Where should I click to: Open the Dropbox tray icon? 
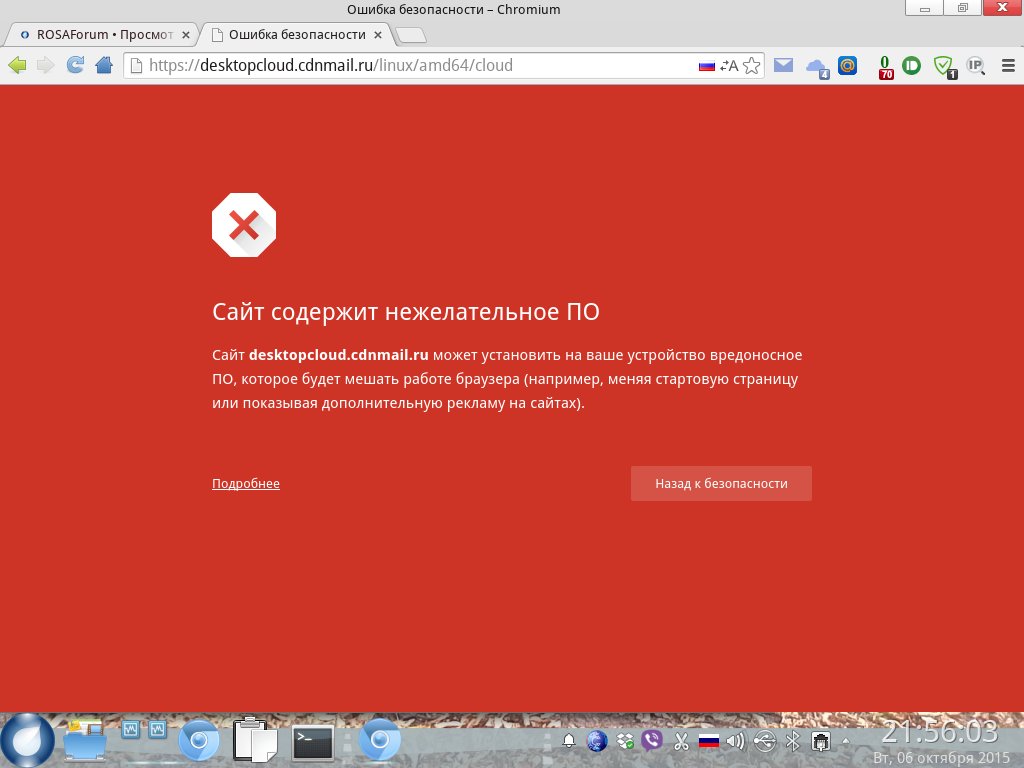(625, 741)
